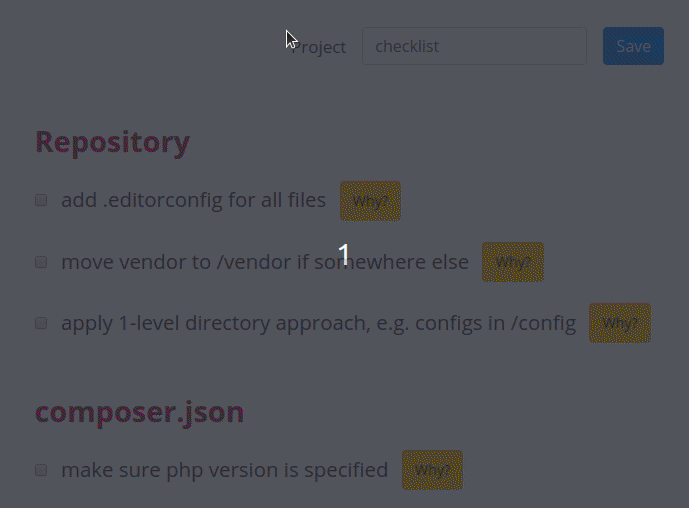Click the 'move vendor to /vendor if somewhere else' text

(265, 262)
